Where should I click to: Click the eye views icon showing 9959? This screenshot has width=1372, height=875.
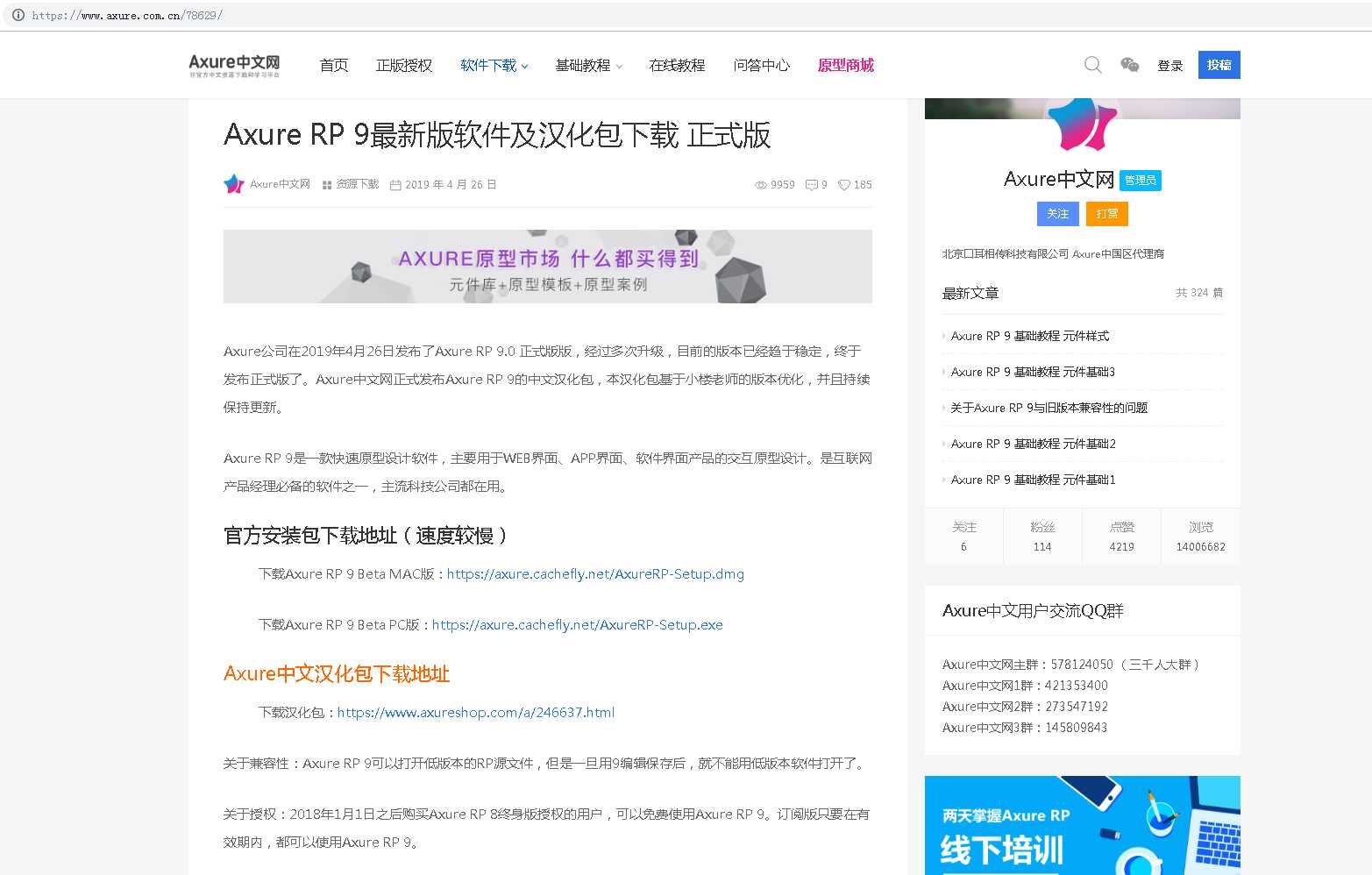[761, 185]
